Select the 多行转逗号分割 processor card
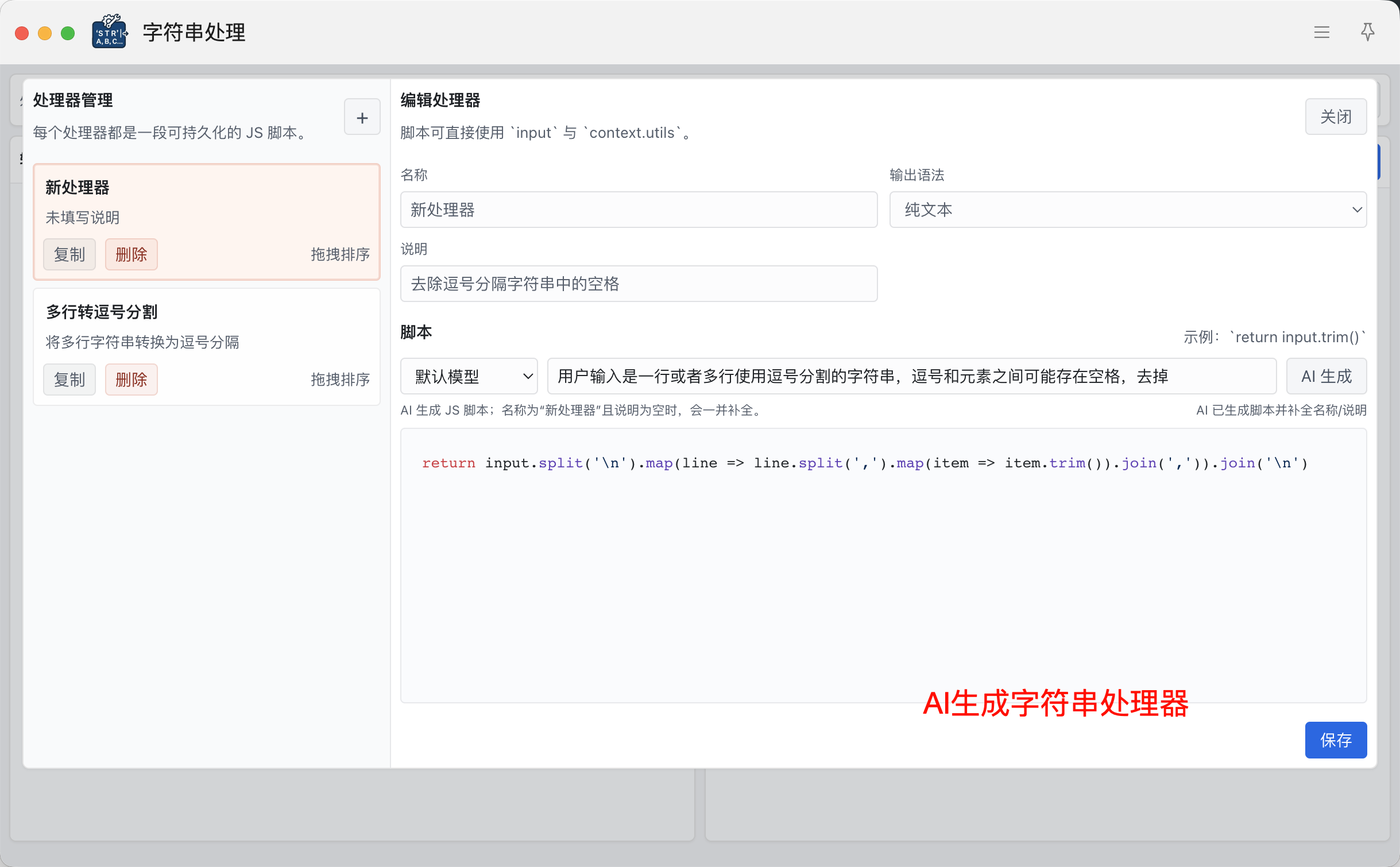This screenshot has width=1400, height=867. click(207, 327)
